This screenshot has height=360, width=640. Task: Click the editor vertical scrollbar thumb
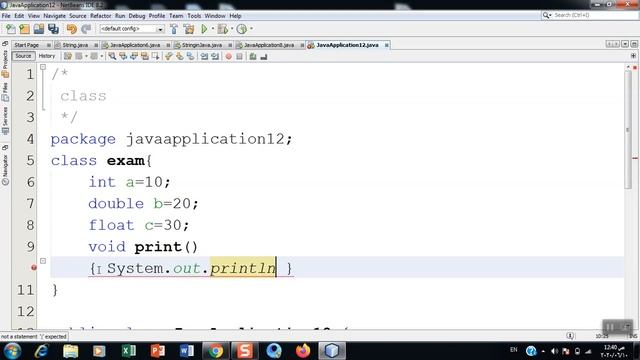[x=628, y=129]
